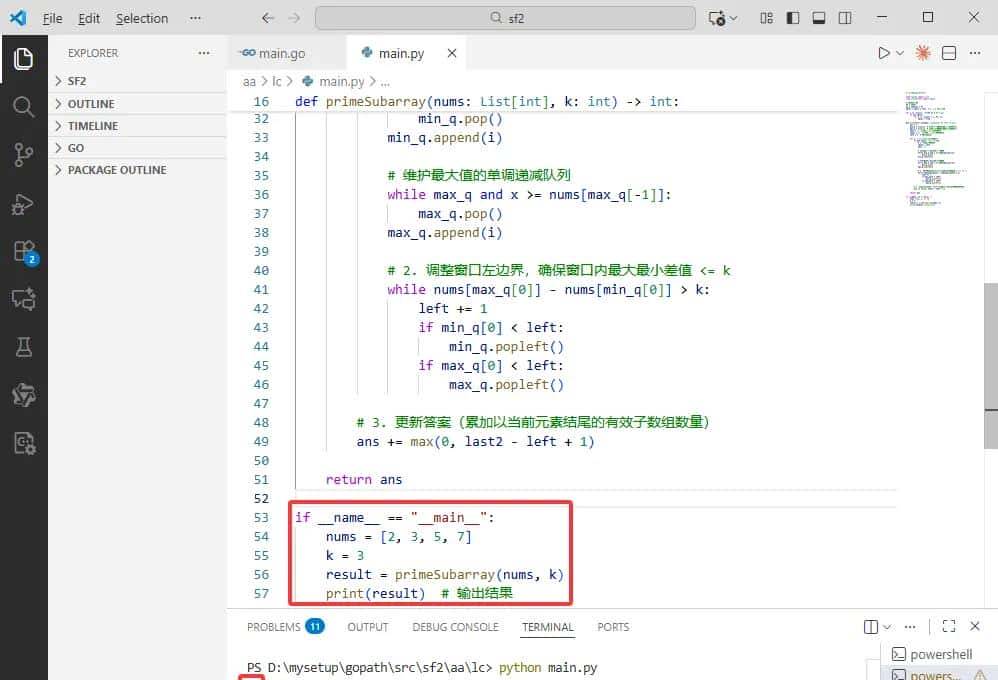This screenshot has width=998, height=680.
Task: Open the Source Control view
Action: (24, 155)
